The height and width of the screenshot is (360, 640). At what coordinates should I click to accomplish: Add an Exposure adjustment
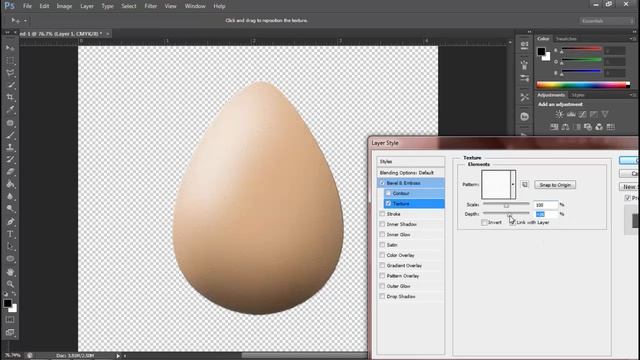(x=593, y=115)
